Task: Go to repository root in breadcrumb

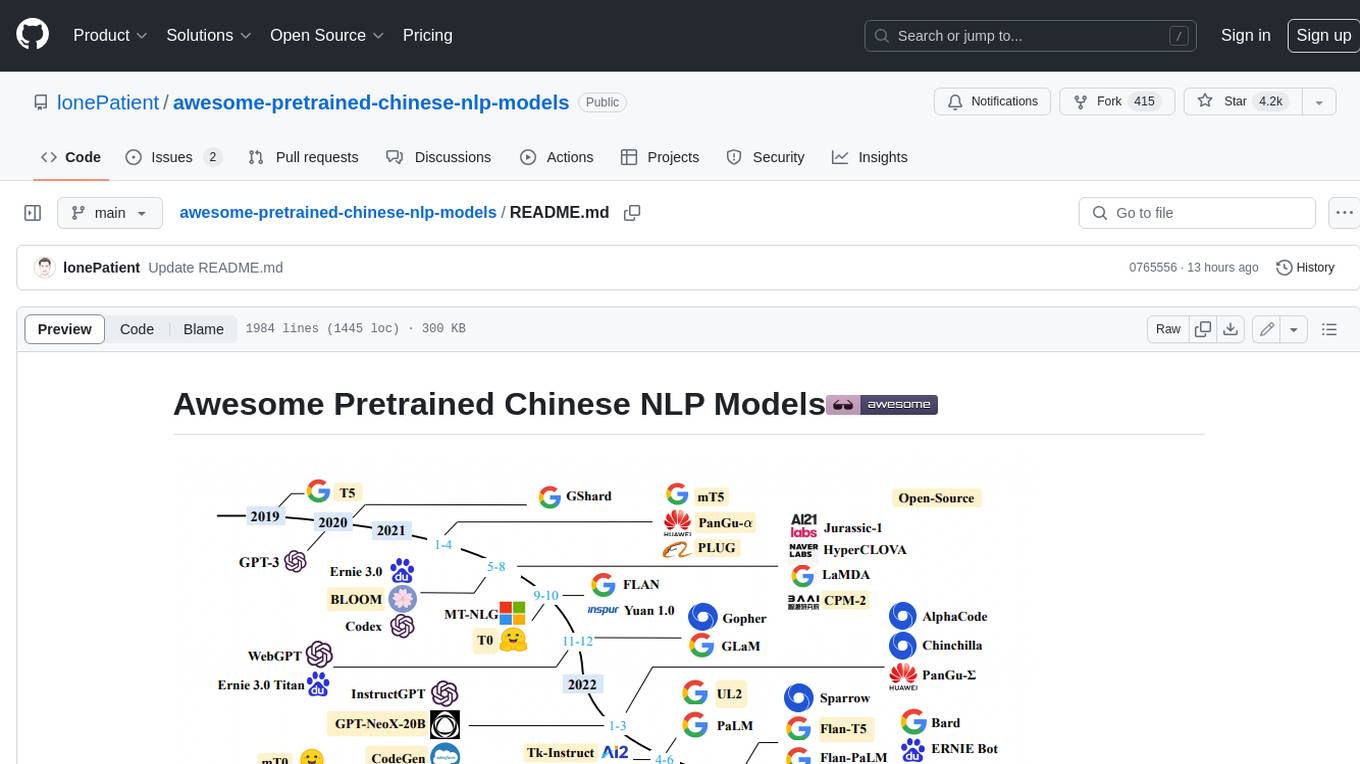Action: (x=338, y=212)
